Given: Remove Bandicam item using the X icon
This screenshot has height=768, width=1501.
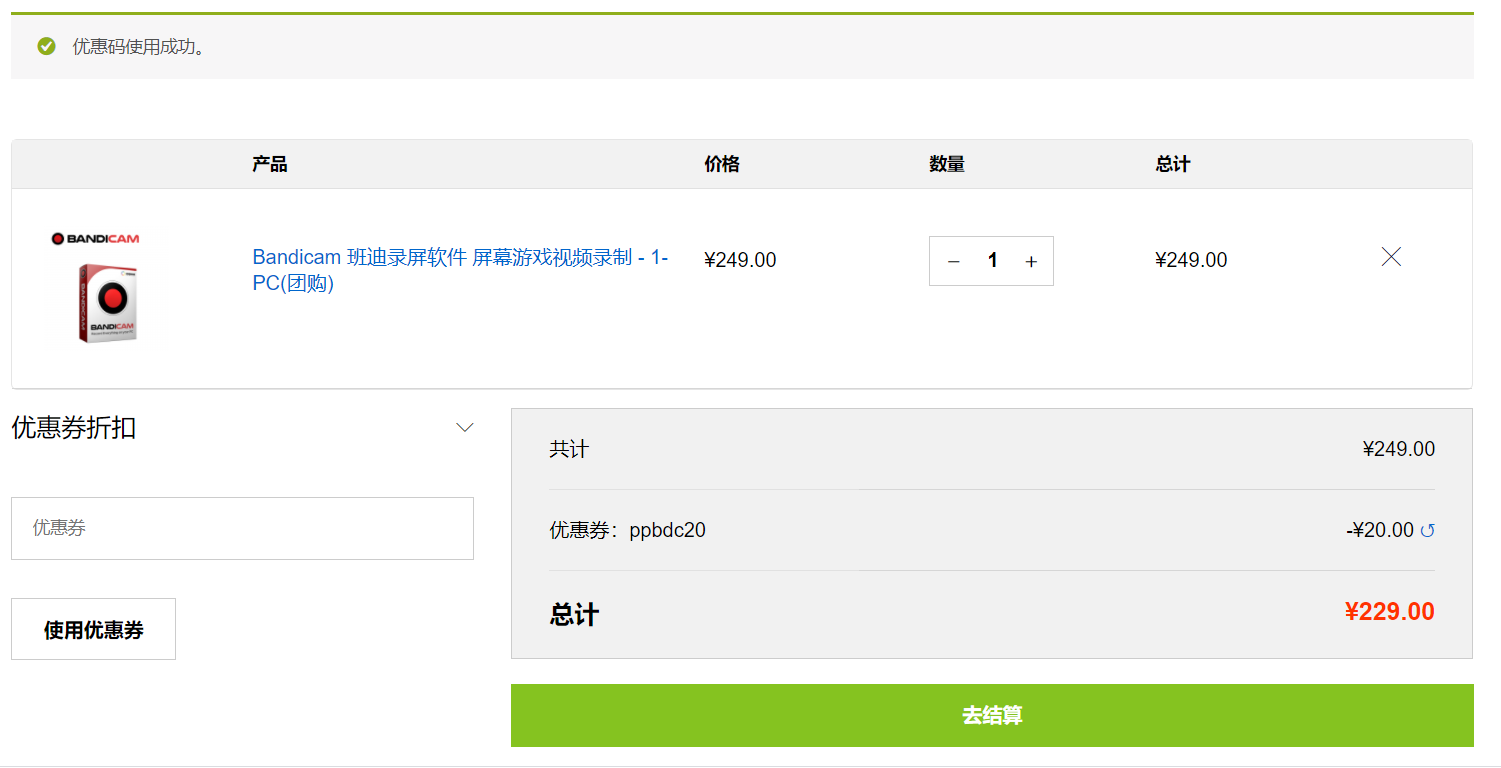Looking at the screenshot, I should (x=1390, y=257).
